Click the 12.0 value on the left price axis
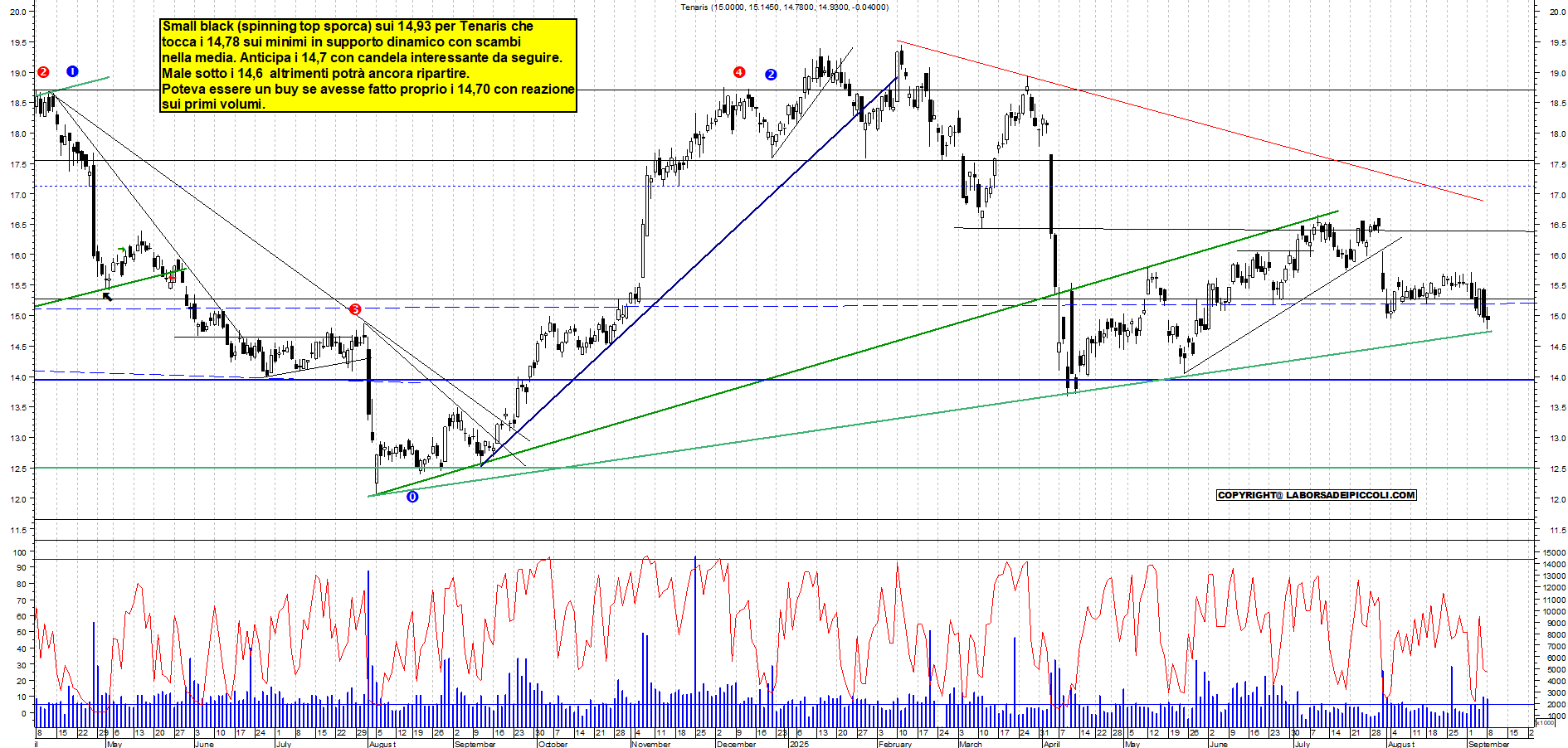The image size is (1568, 748). tap(18, 499)
